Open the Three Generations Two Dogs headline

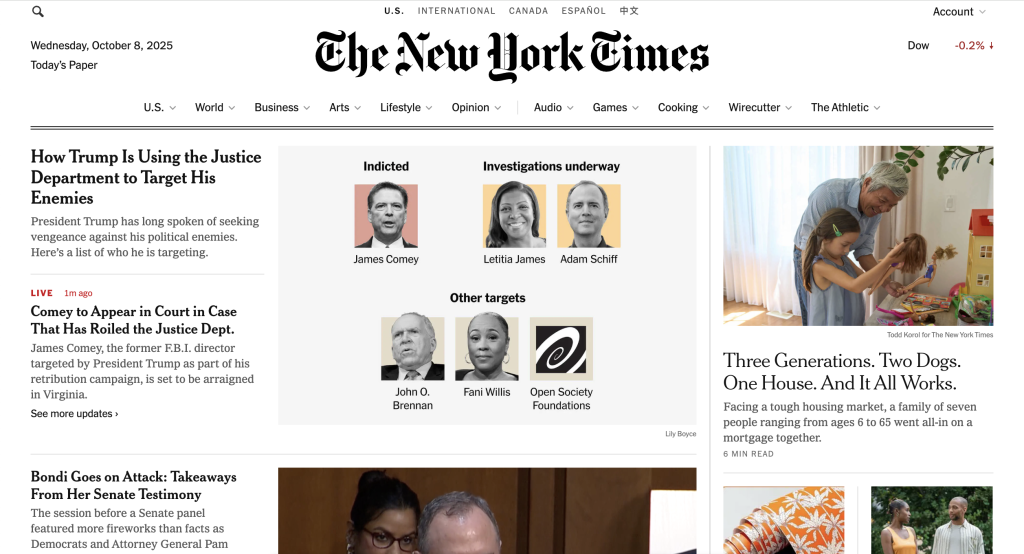(841, 372)
